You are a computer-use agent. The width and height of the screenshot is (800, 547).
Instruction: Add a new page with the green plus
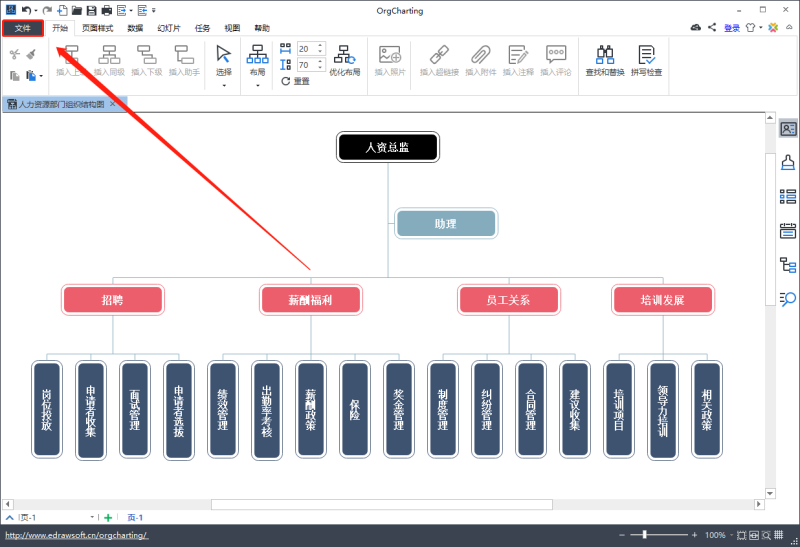point(108,518)
